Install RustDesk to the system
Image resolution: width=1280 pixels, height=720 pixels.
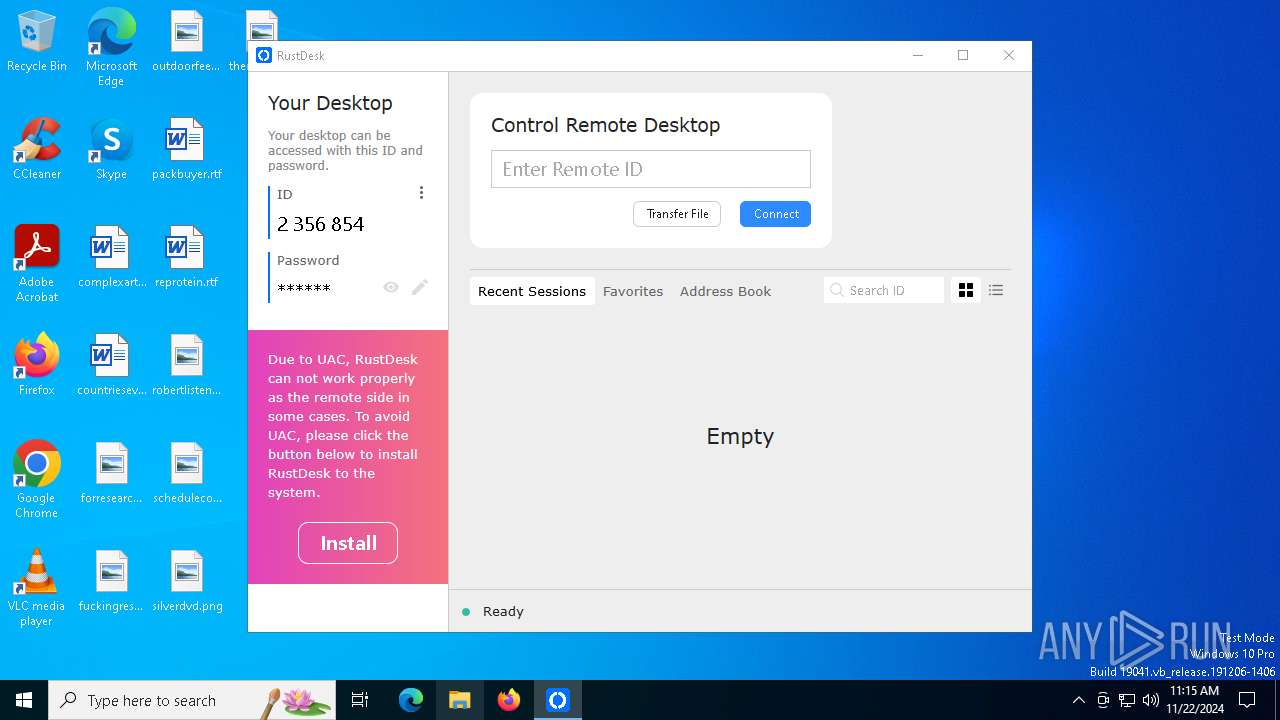[x=348, y=543]
